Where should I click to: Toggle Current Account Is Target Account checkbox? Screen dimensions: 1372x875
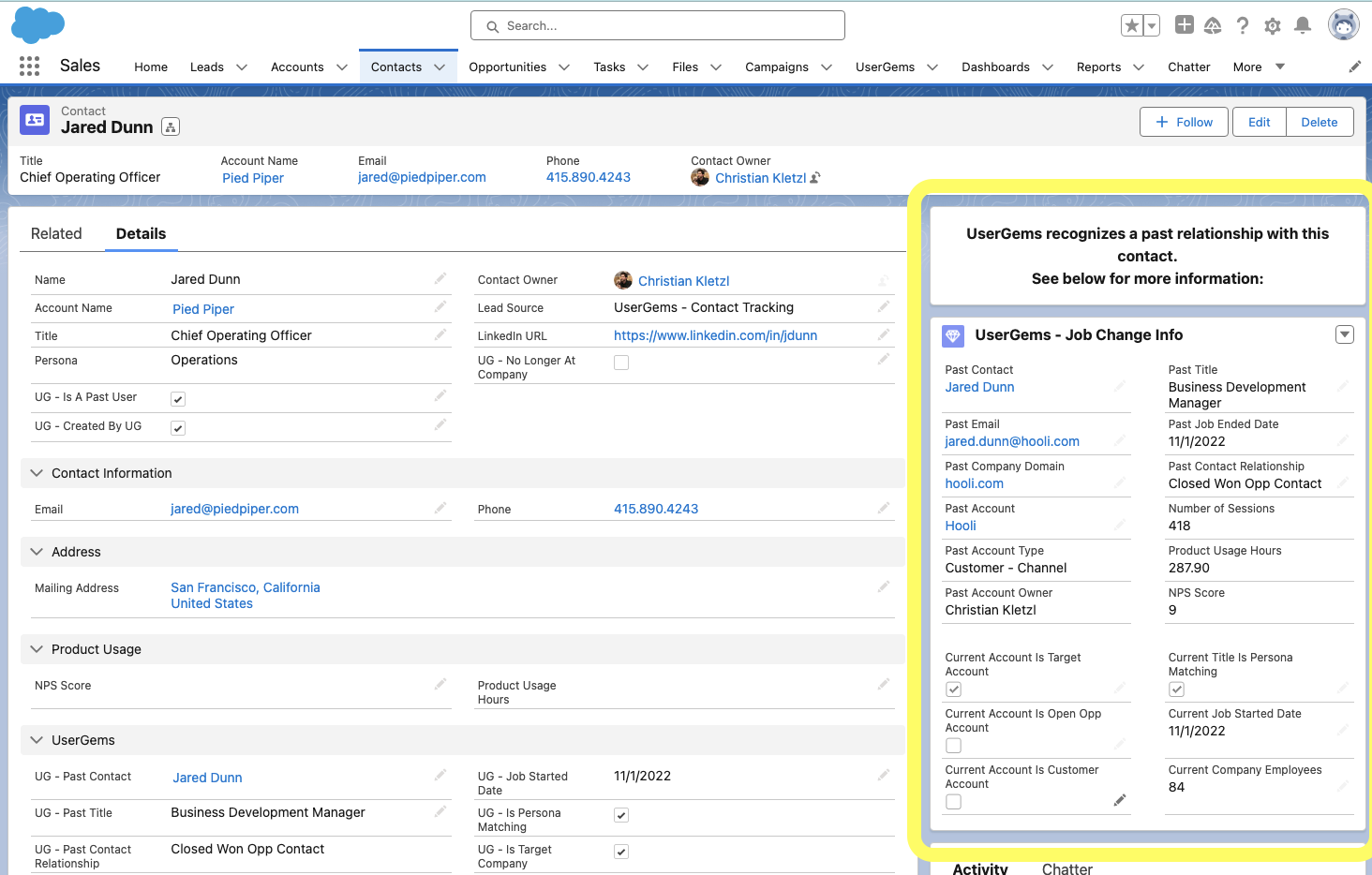tap(954, 690)
